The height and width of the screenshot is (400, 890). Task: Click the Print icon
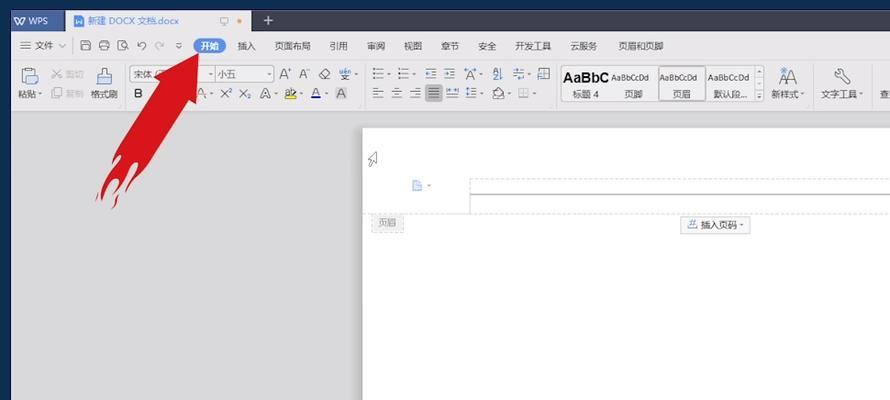click(x=104, y=46)
